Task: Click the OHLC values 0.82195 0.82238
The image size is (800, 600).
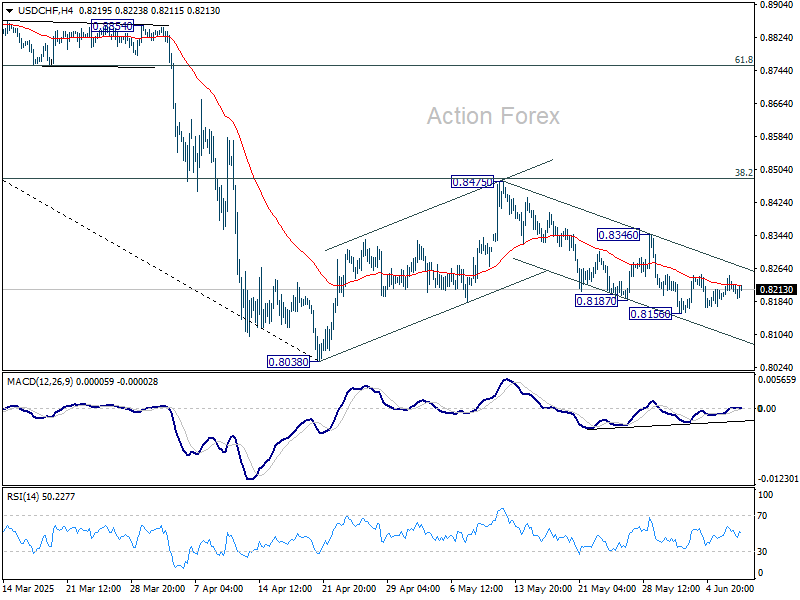Action: tap(113, 11)
